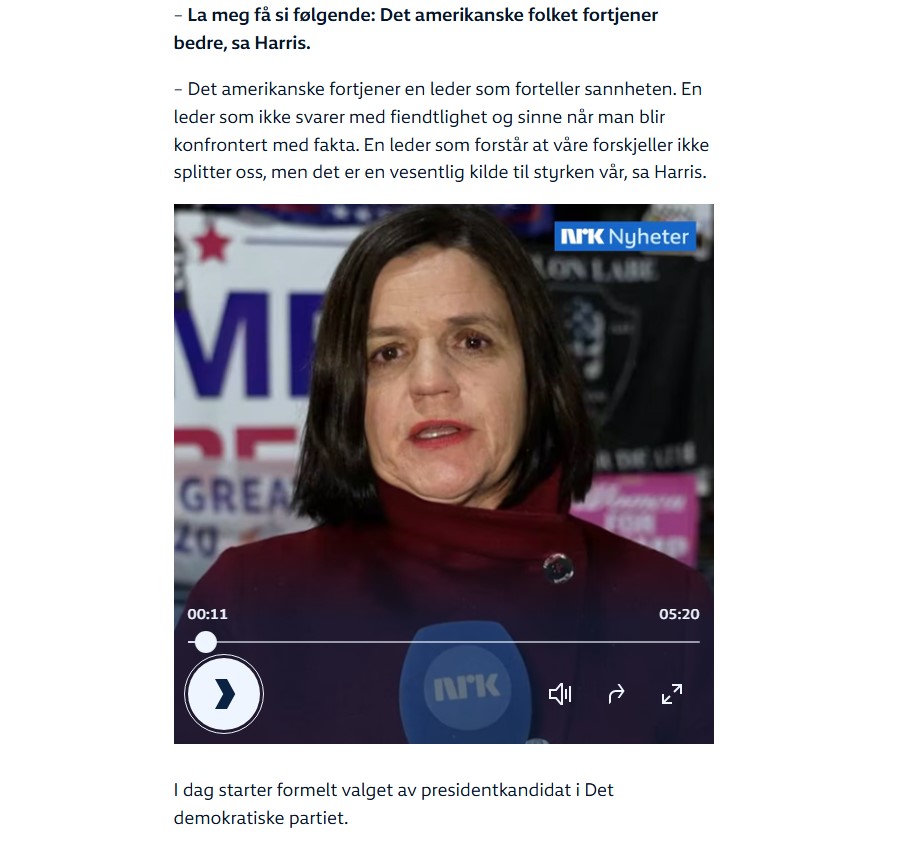Click the words 'demokratiske partiet' below the video

pyautogui.click(x=261, y=818)
